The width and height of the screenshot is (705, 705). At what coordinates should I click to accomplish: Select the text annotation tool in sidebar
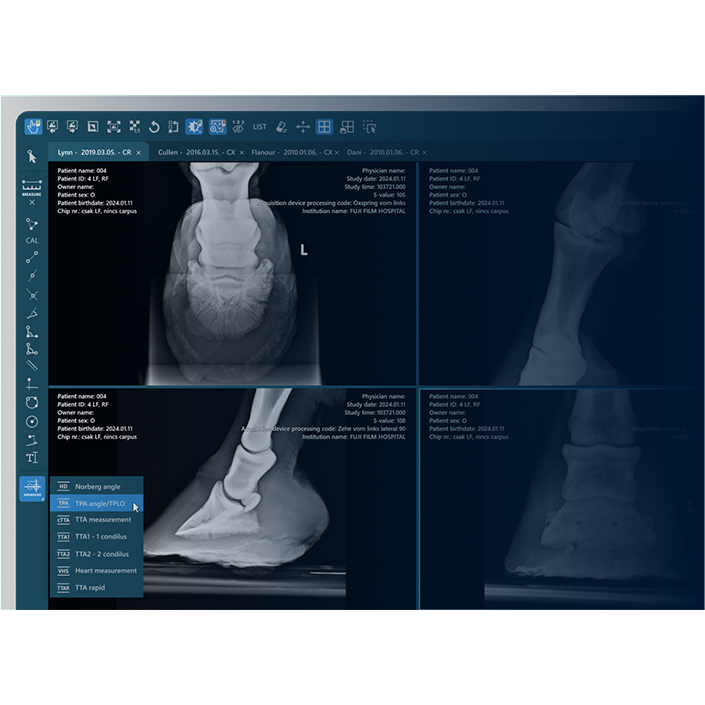coord(32,457)
